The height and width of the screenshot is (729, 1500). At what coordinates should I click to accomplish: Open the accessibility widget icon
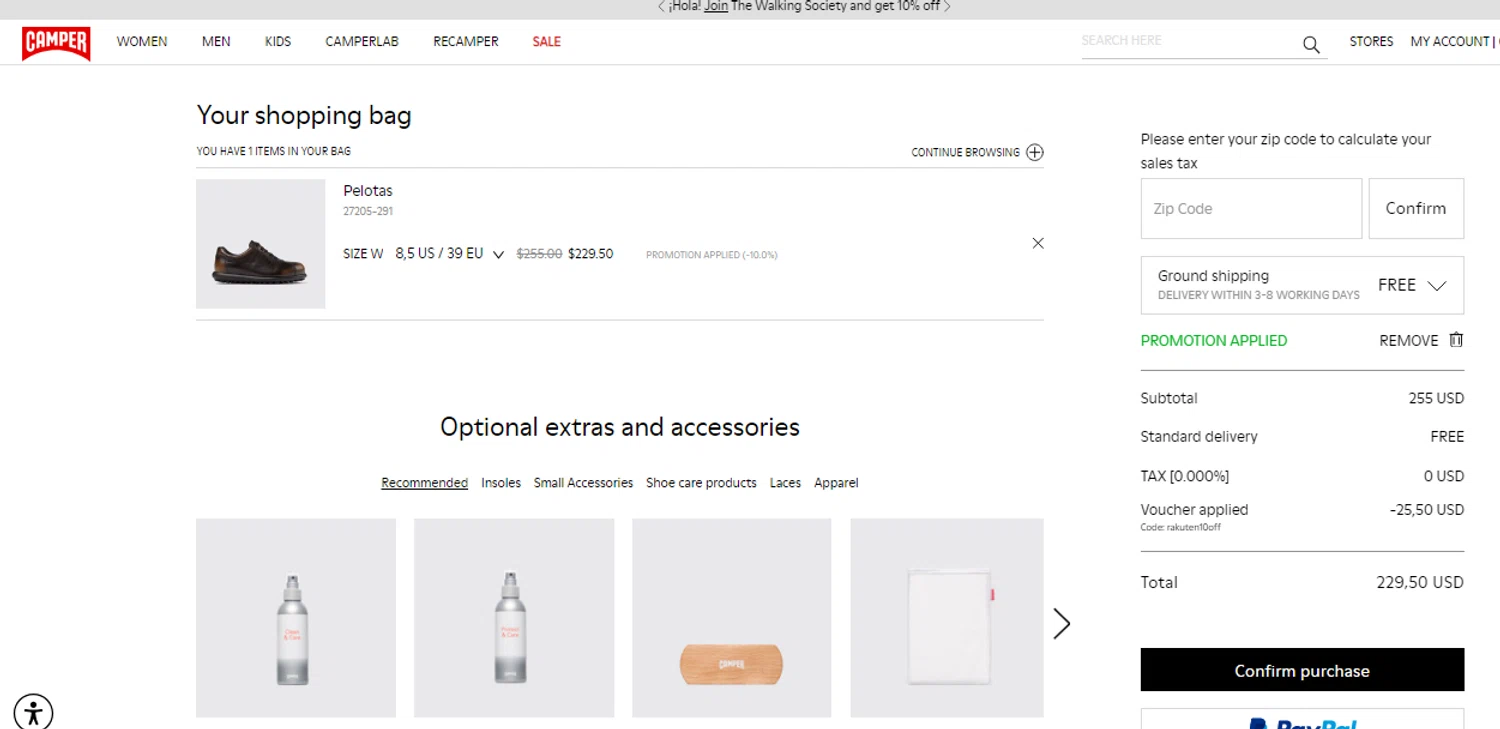pyautogui.click(x=33, y=712)
